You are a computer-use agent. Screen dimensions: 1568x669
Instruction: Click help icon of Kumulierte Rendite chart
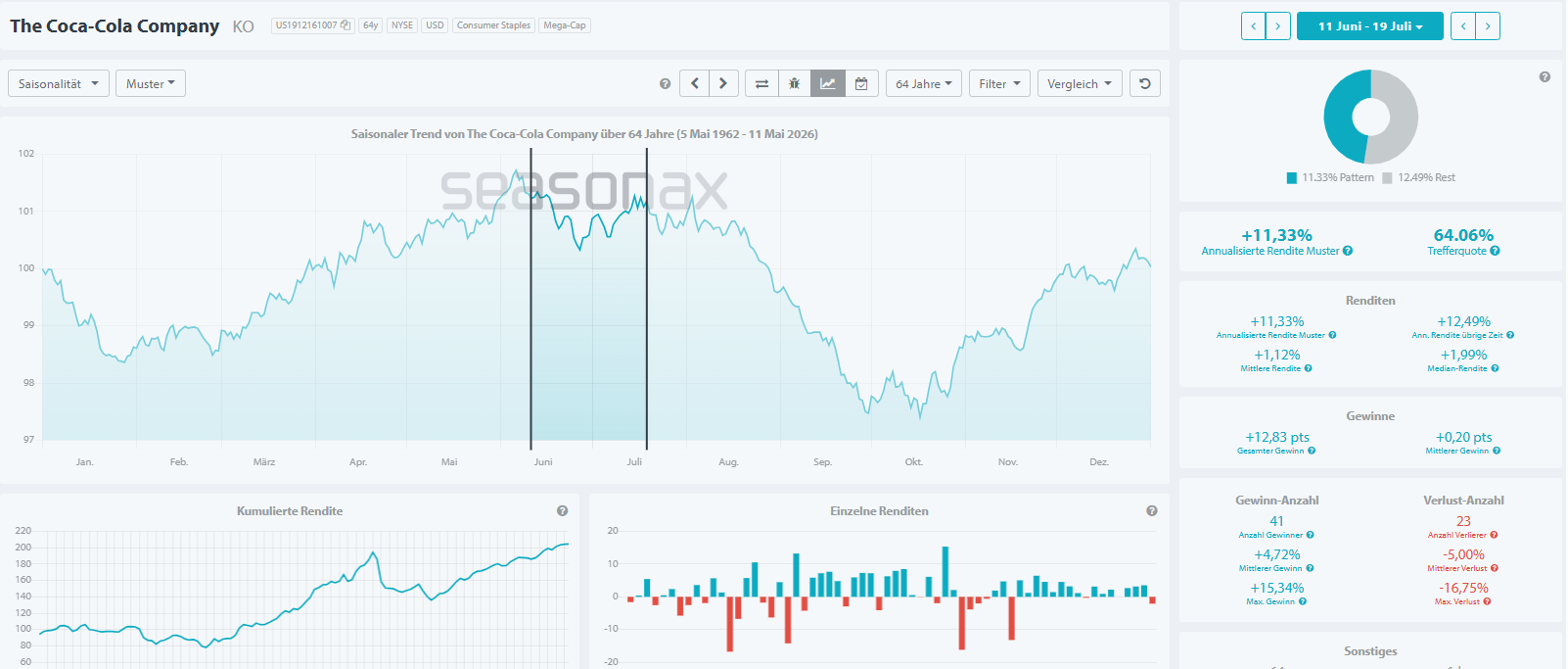pos(563,510)
